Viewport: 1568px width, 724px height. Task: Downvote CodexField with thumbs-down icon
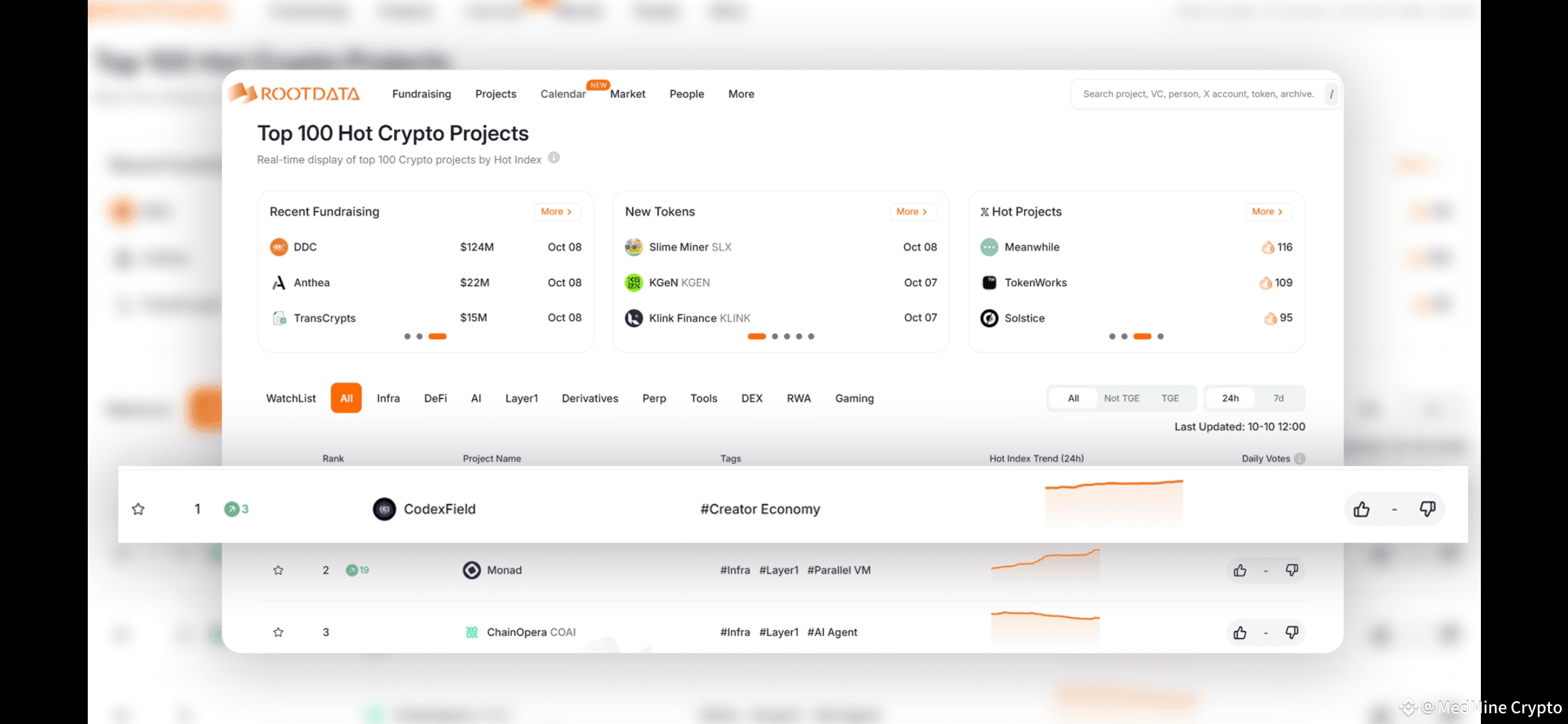point(1427,509)
